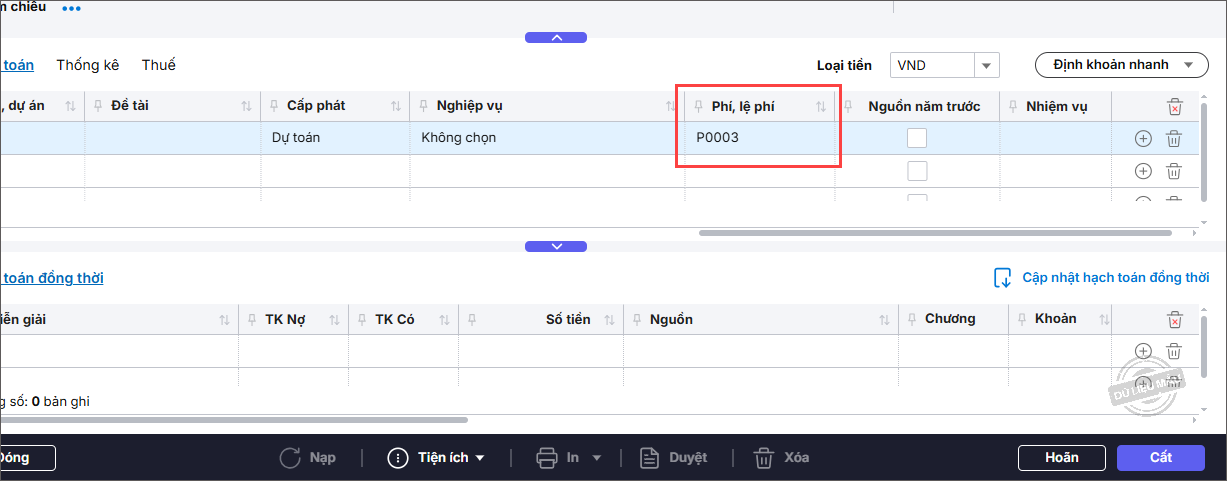Pin the Nhiệm vụ column
The width and height of the screenshot is (1227, 481).
tap(1012, 106)
